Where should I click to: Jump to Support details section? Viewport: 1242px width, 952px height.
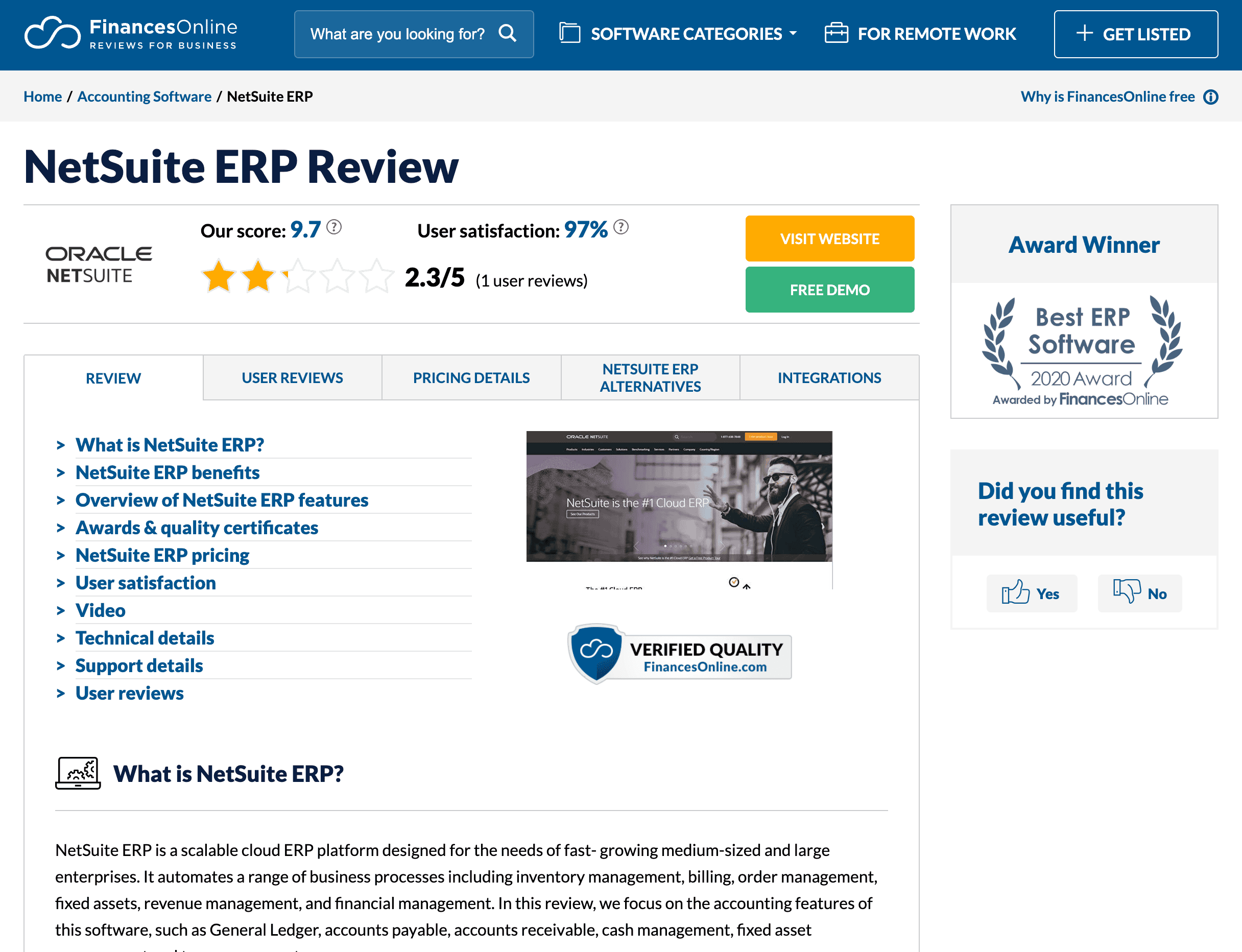139,665
